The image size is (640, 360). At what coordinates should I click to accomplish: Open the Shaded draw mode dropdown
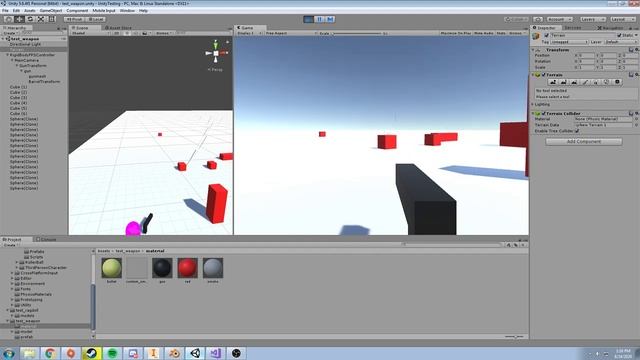[x=91, y=33]
